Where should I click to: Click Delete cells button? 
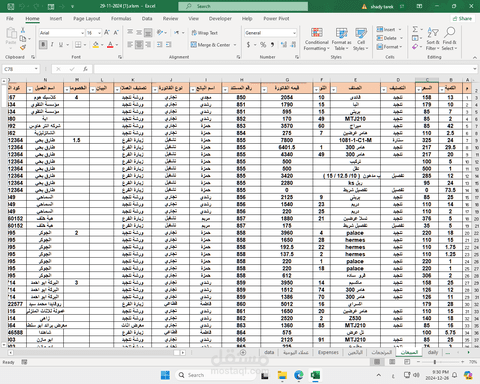point(387,38)
